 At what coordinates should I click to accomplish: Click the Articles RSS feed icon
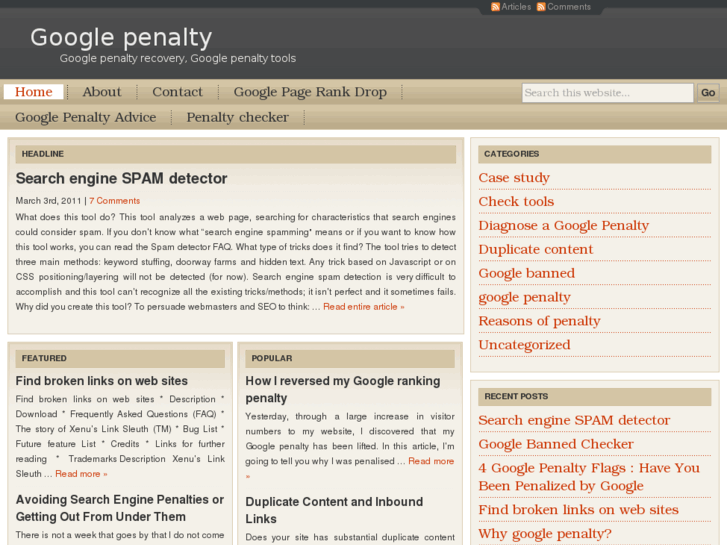coord(495,7)
